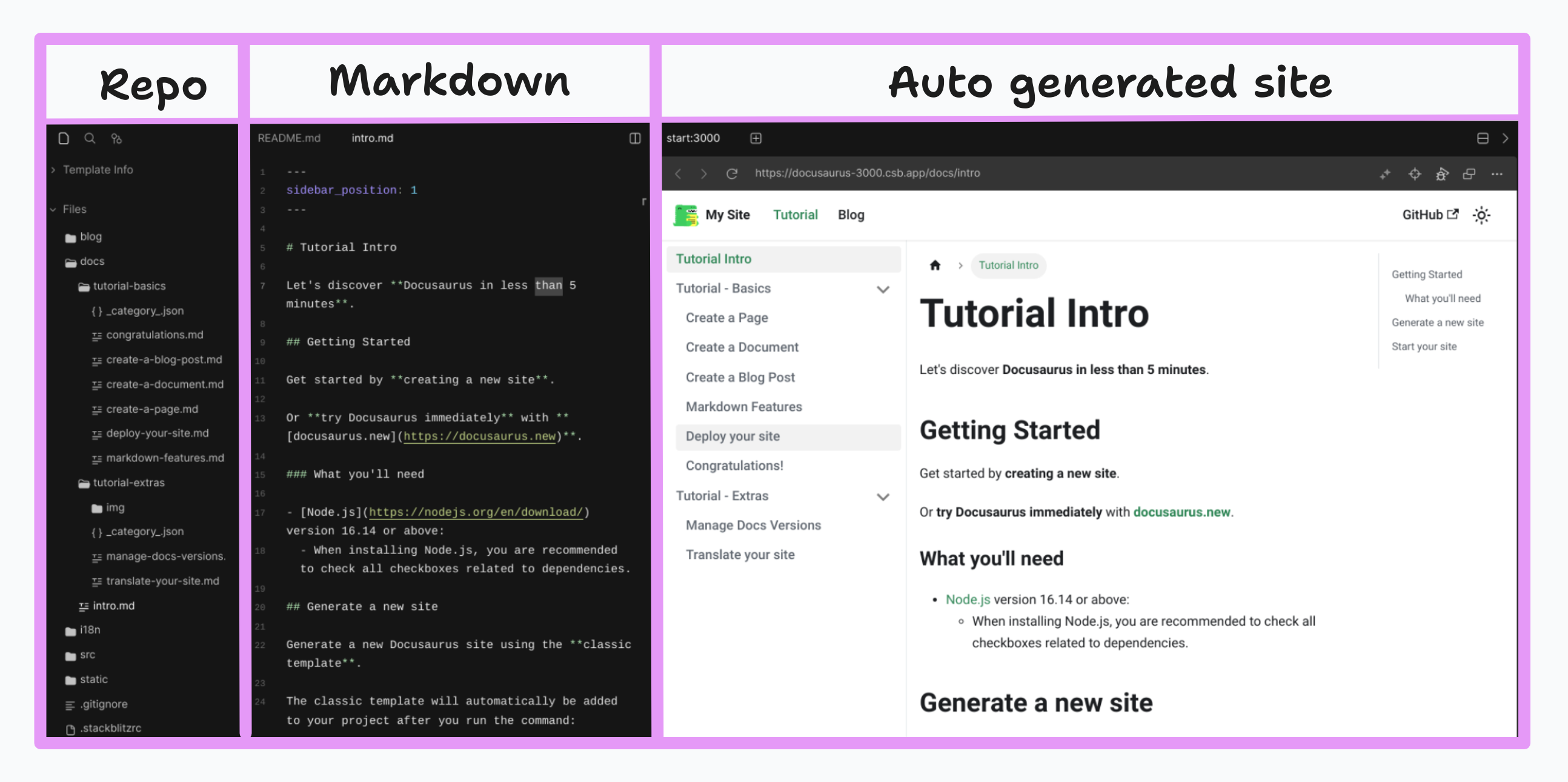Select the start:3000 preview tab
The width and height of the screenshot is (1568, 782).
click(x=693, y=138)
